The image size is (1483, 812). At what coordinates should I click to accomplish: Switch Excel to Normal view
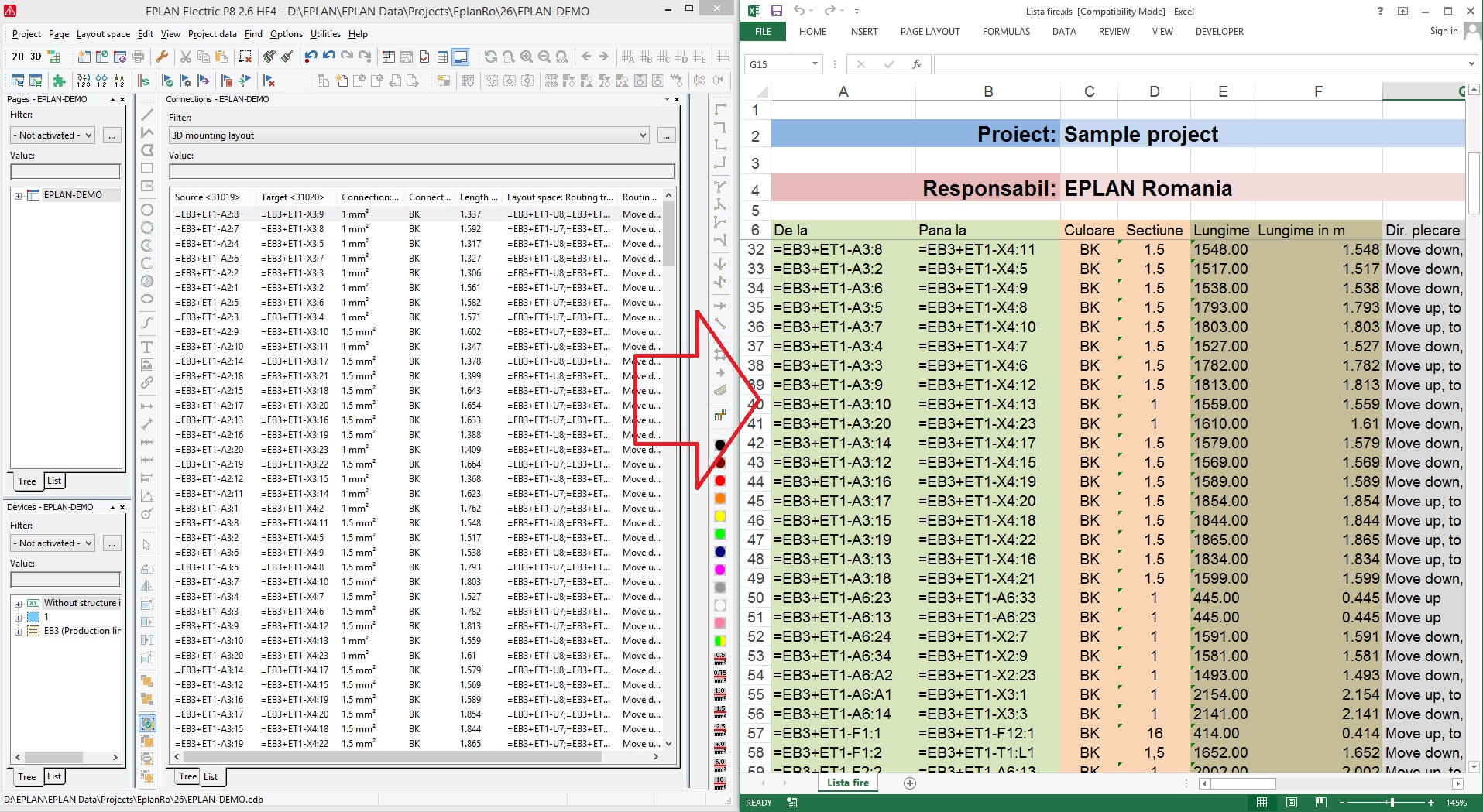coord(1262,803)
